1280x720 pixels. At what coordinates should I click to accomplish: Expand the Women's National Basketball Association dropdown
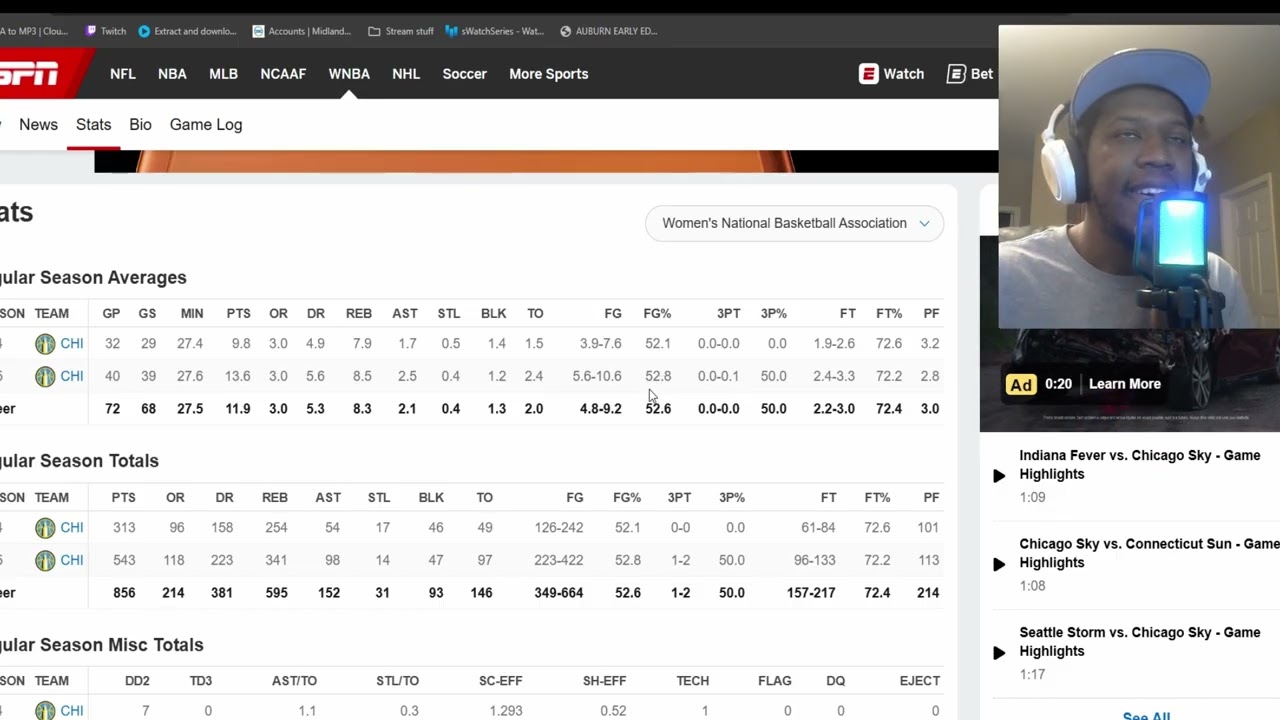795,223
